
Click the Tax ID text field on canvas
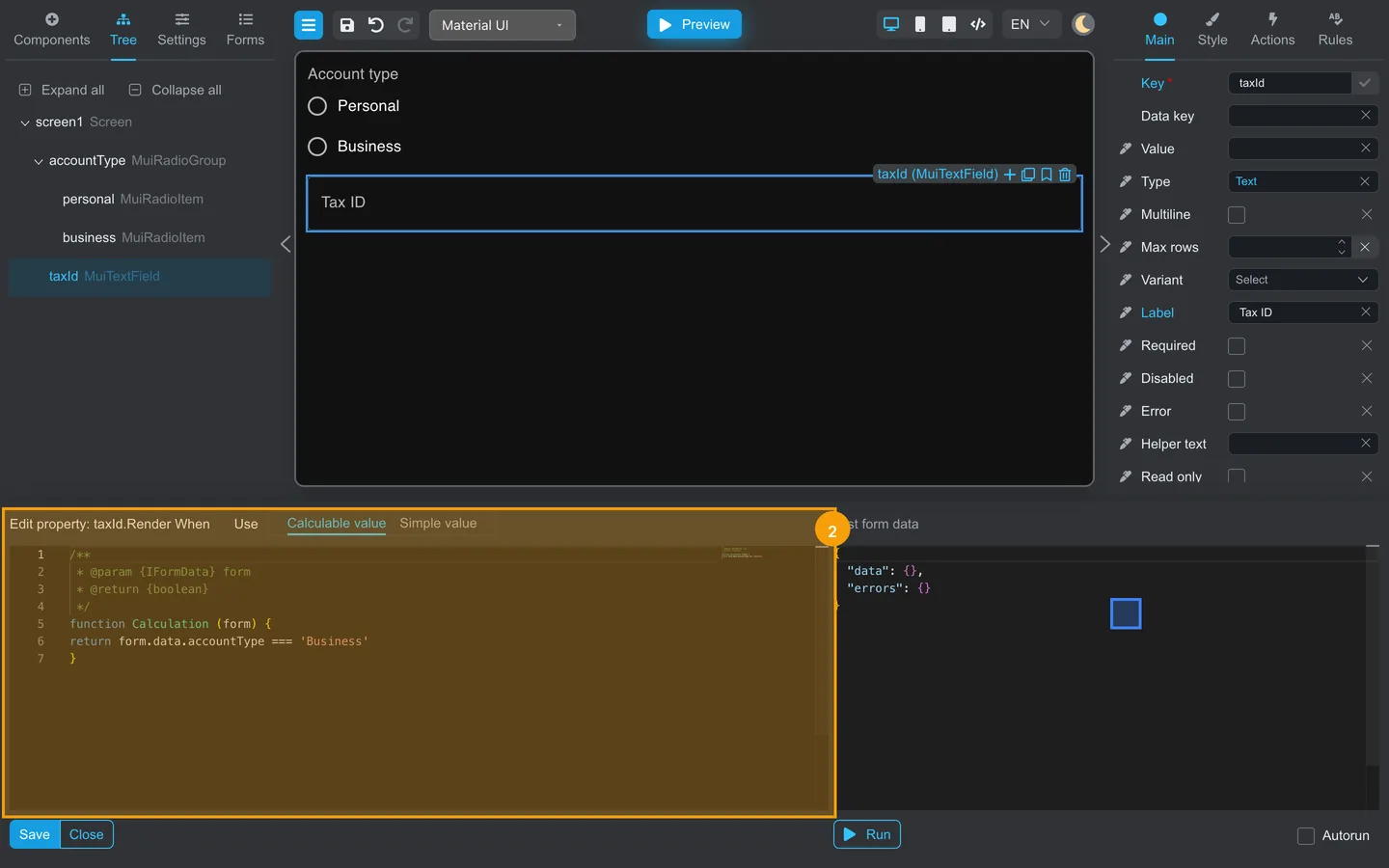tap(694, 203)
